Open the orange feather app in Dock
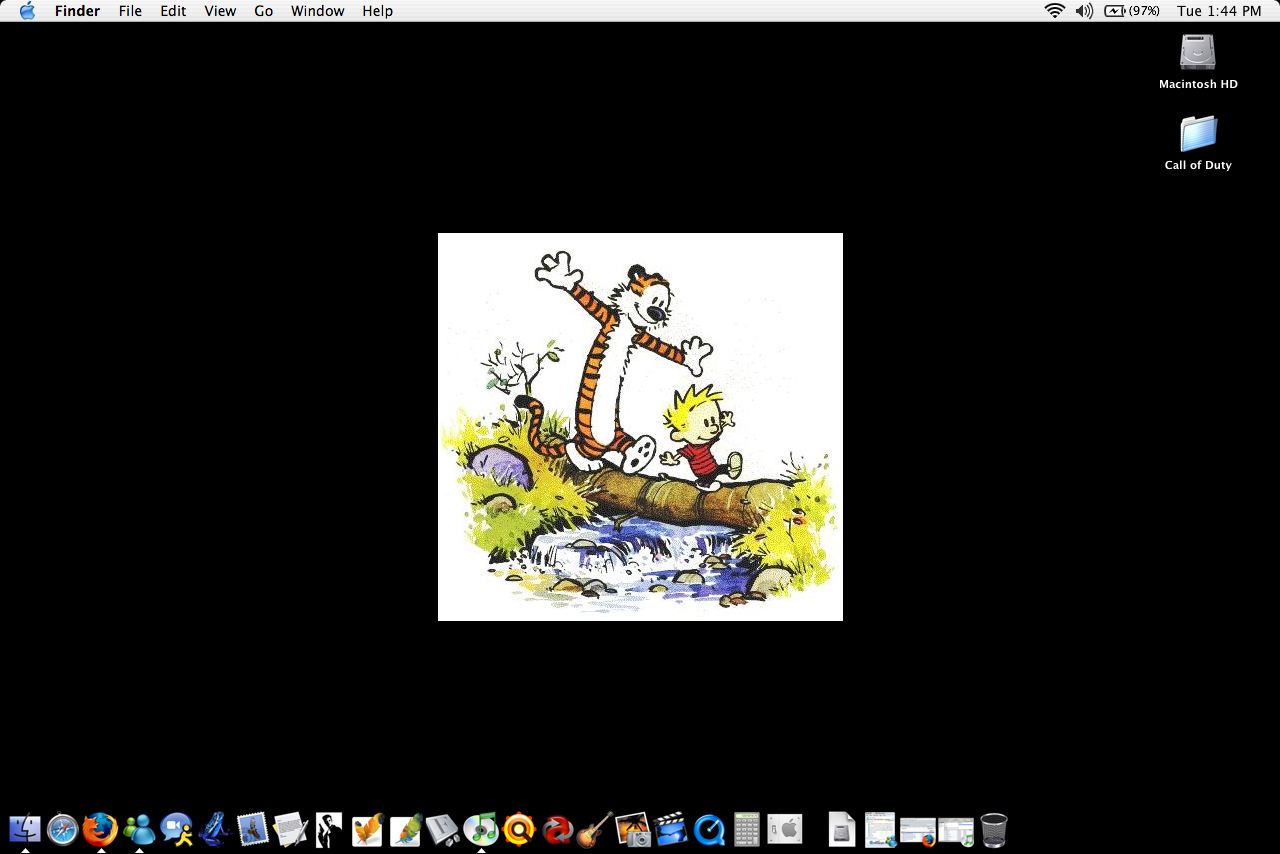This screenshot has width=1280, height=854. (x=367, y=829)
